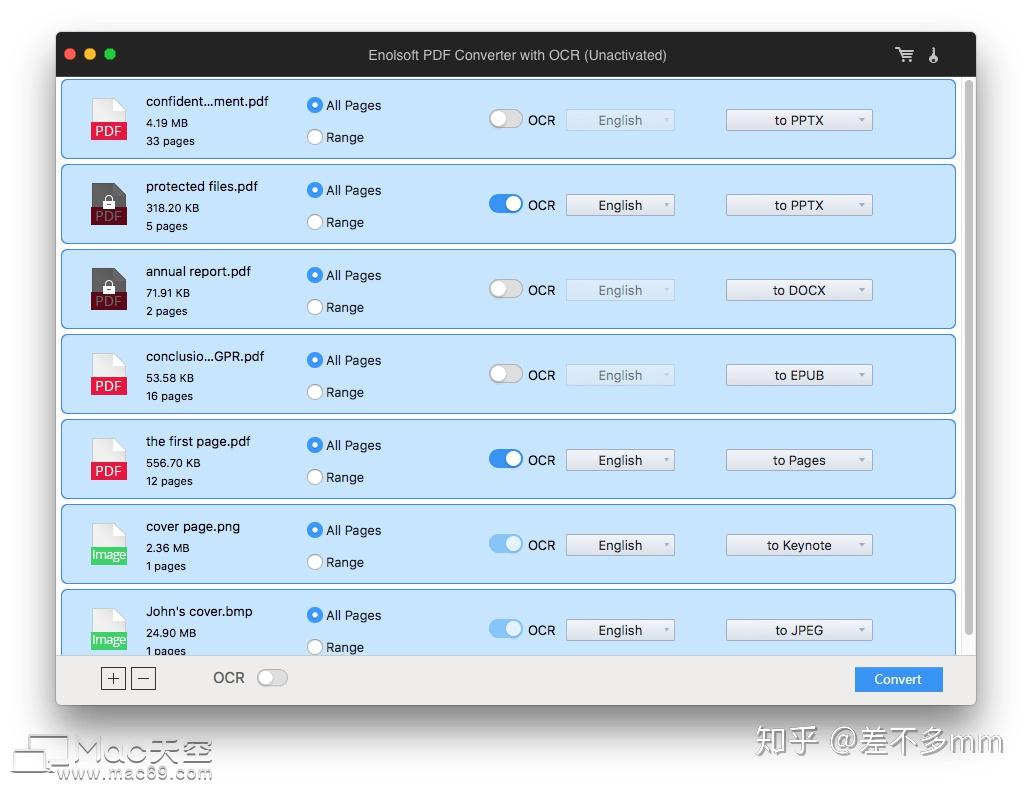Viewport: 1032px width, 785px height.
Task: Click the 318.20 KB size text
Action: (172, 207)
